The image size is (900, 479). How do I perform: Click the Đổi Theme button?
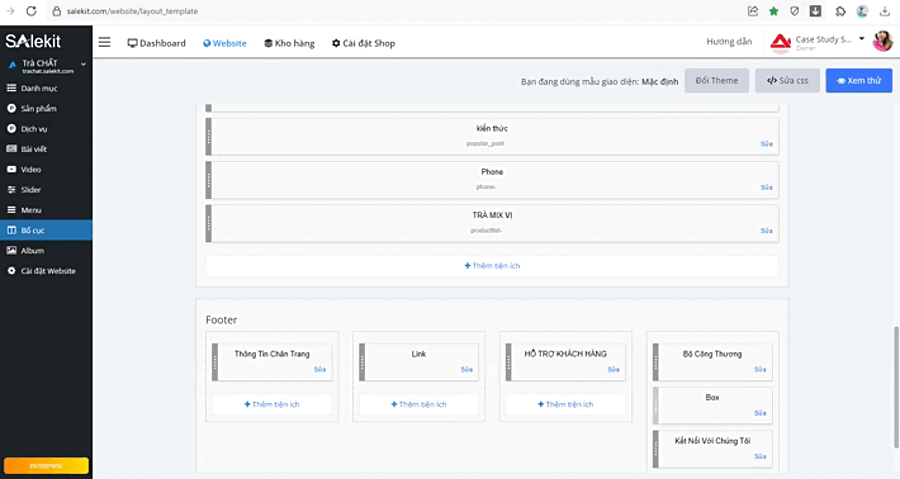click(717, 80)
